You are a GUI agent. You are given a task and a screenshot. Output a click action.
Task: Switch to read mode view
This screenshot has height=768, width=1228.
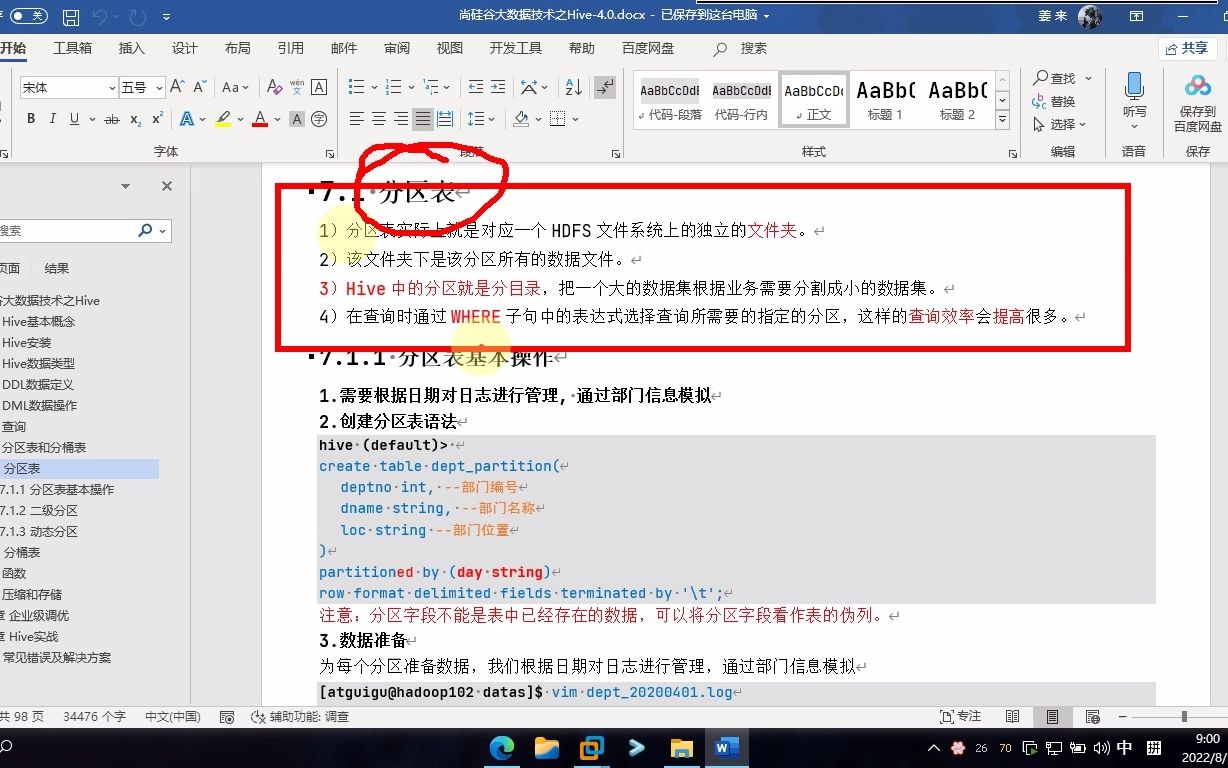point(1013,717)
